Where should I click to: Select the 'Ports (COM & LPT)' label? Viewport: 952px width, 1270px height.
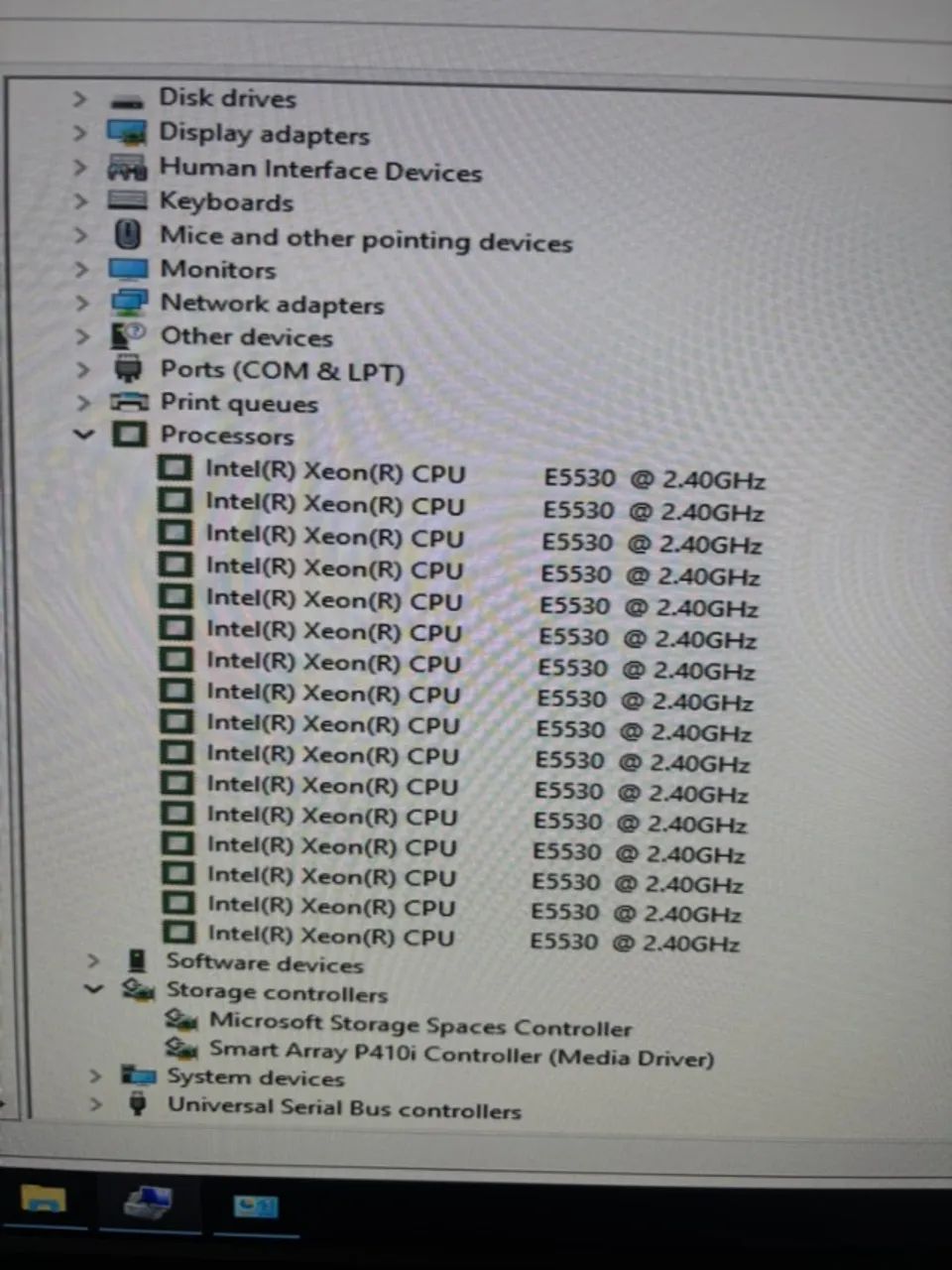pos(283,370)
